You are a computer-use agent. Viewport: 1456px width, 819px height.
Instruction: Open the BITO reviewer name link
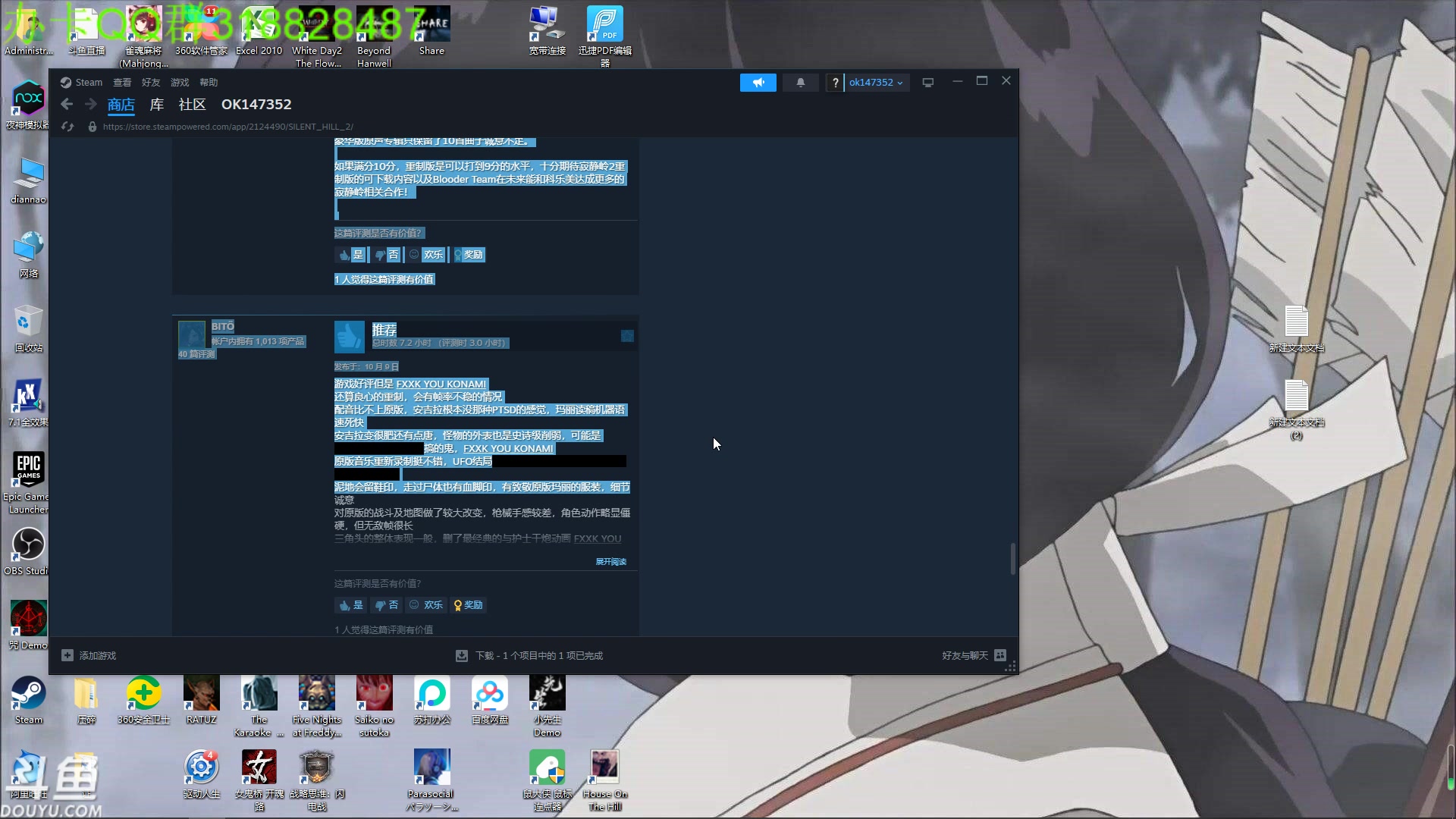coord(223,326)
